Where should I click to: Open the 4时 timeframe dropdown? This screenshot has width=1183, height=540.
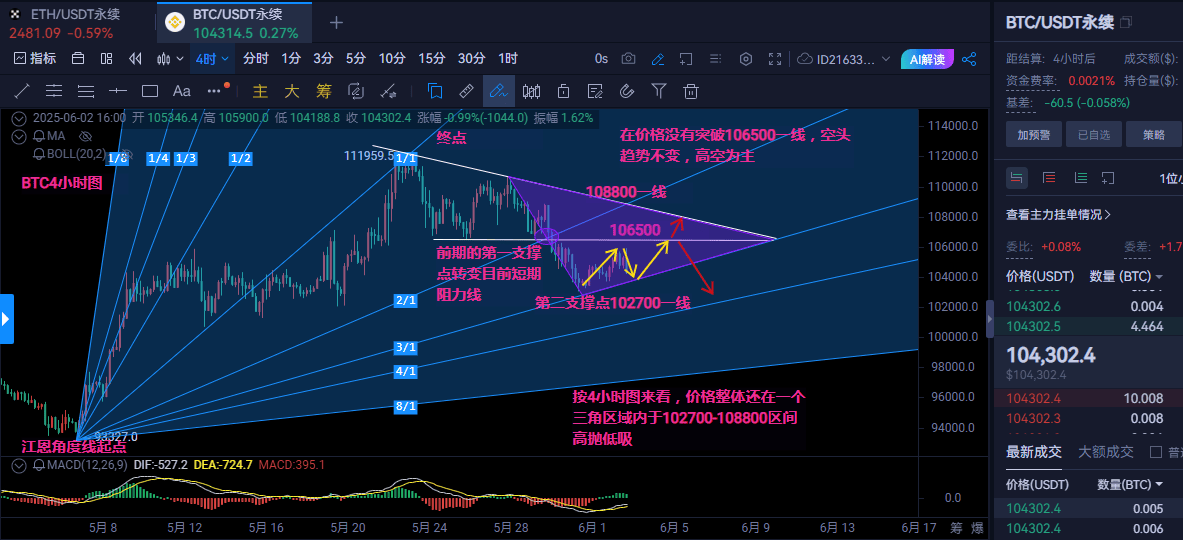pyautogui.click(x=211, y=59)
